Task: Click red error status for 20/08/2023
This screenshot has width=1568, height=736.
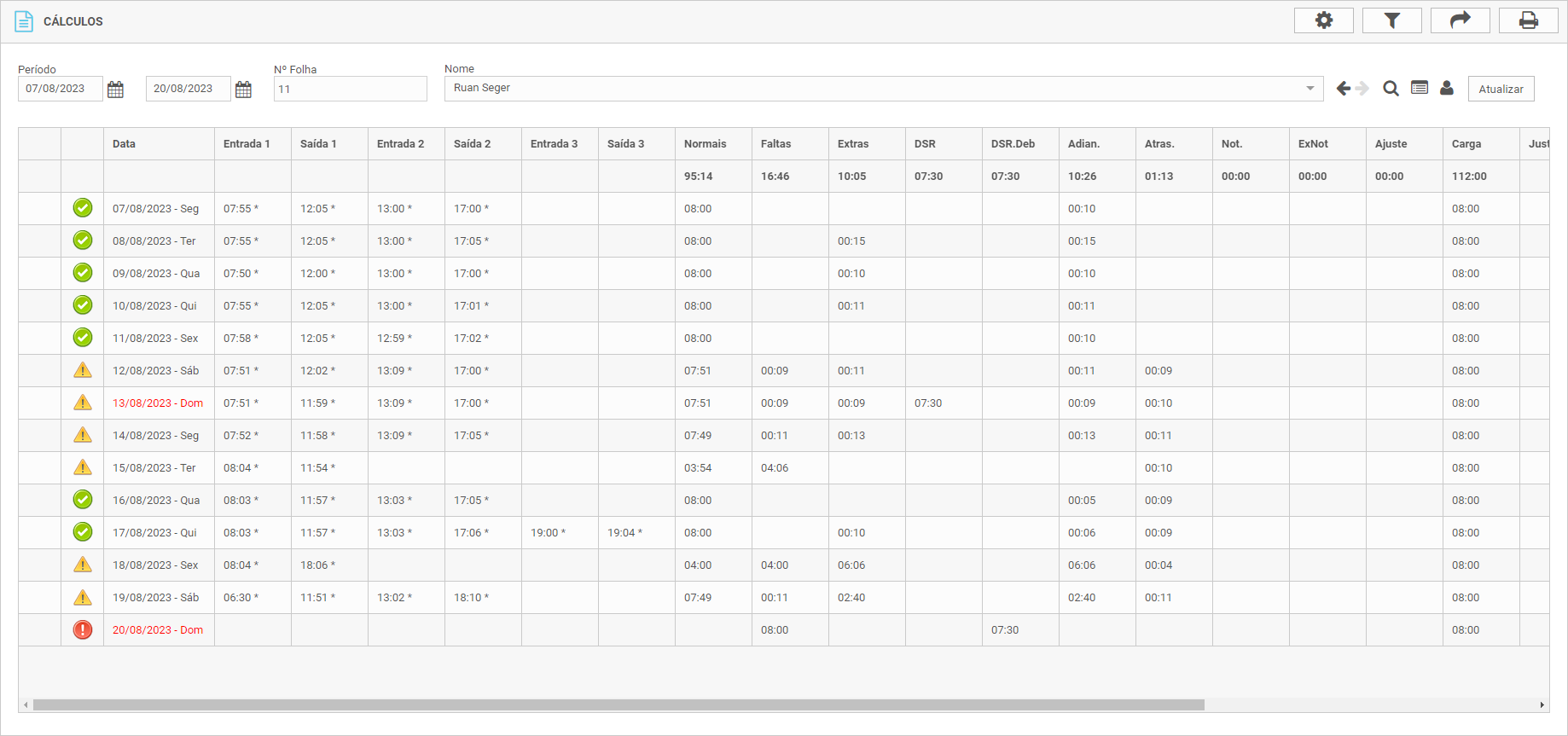Action: (83, 630)
